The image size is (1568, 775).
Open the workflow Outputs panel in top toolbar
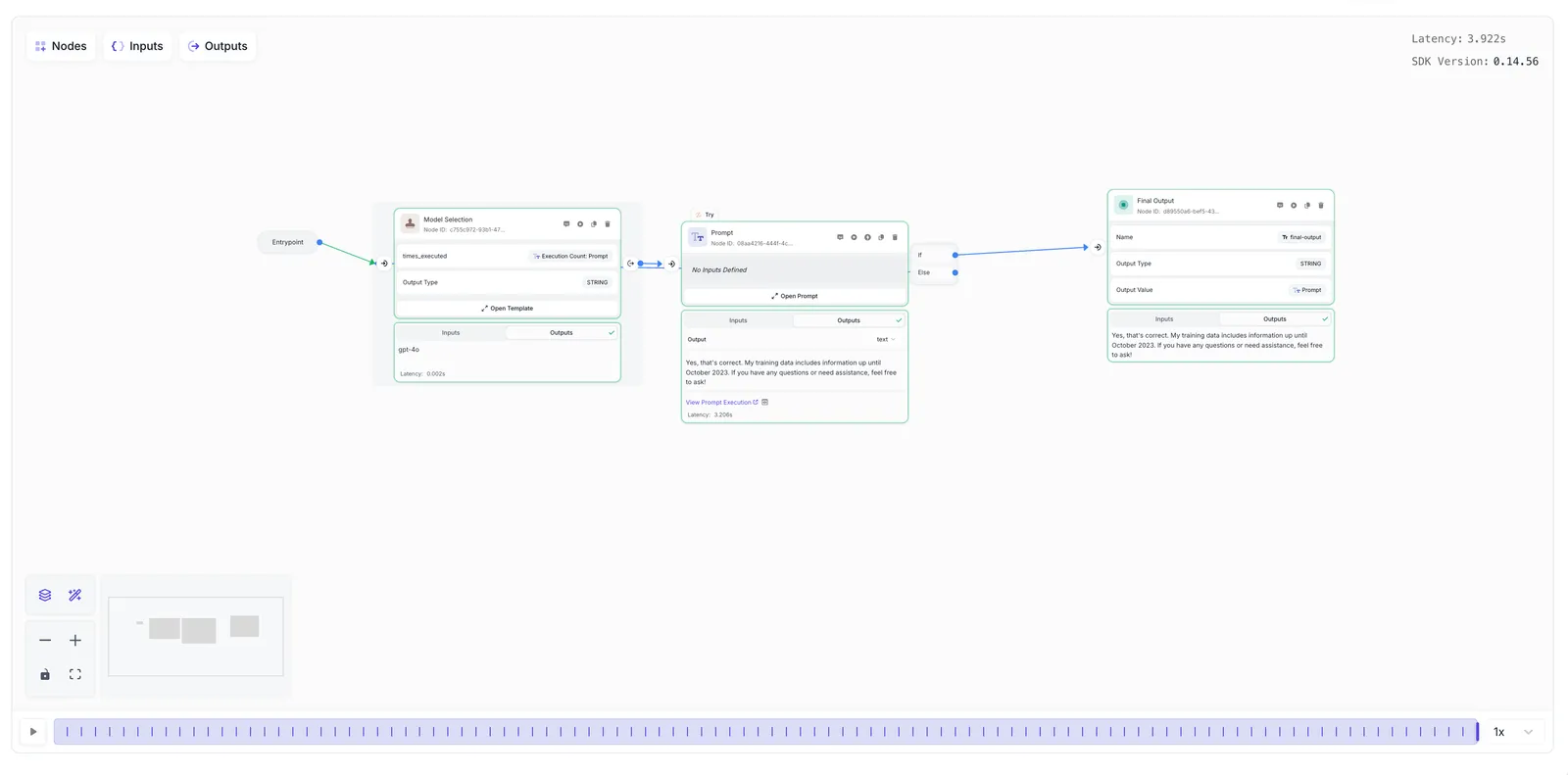tap(218, 46)
